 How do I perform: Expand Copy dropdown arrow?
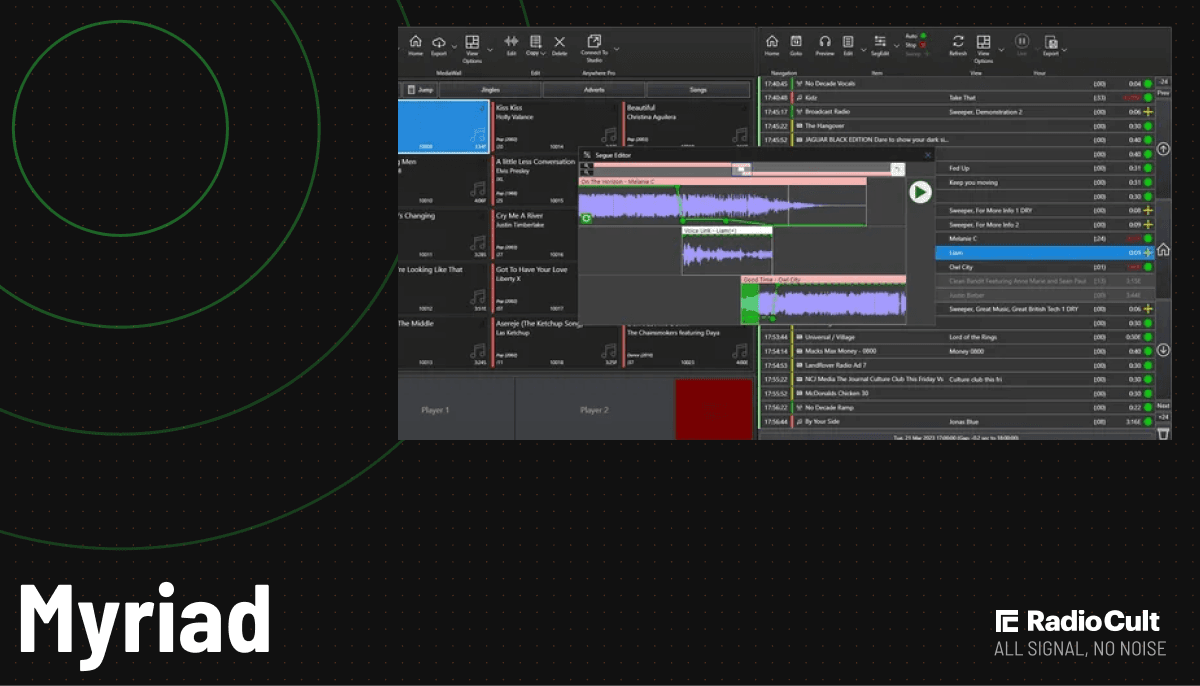[543, 53]
